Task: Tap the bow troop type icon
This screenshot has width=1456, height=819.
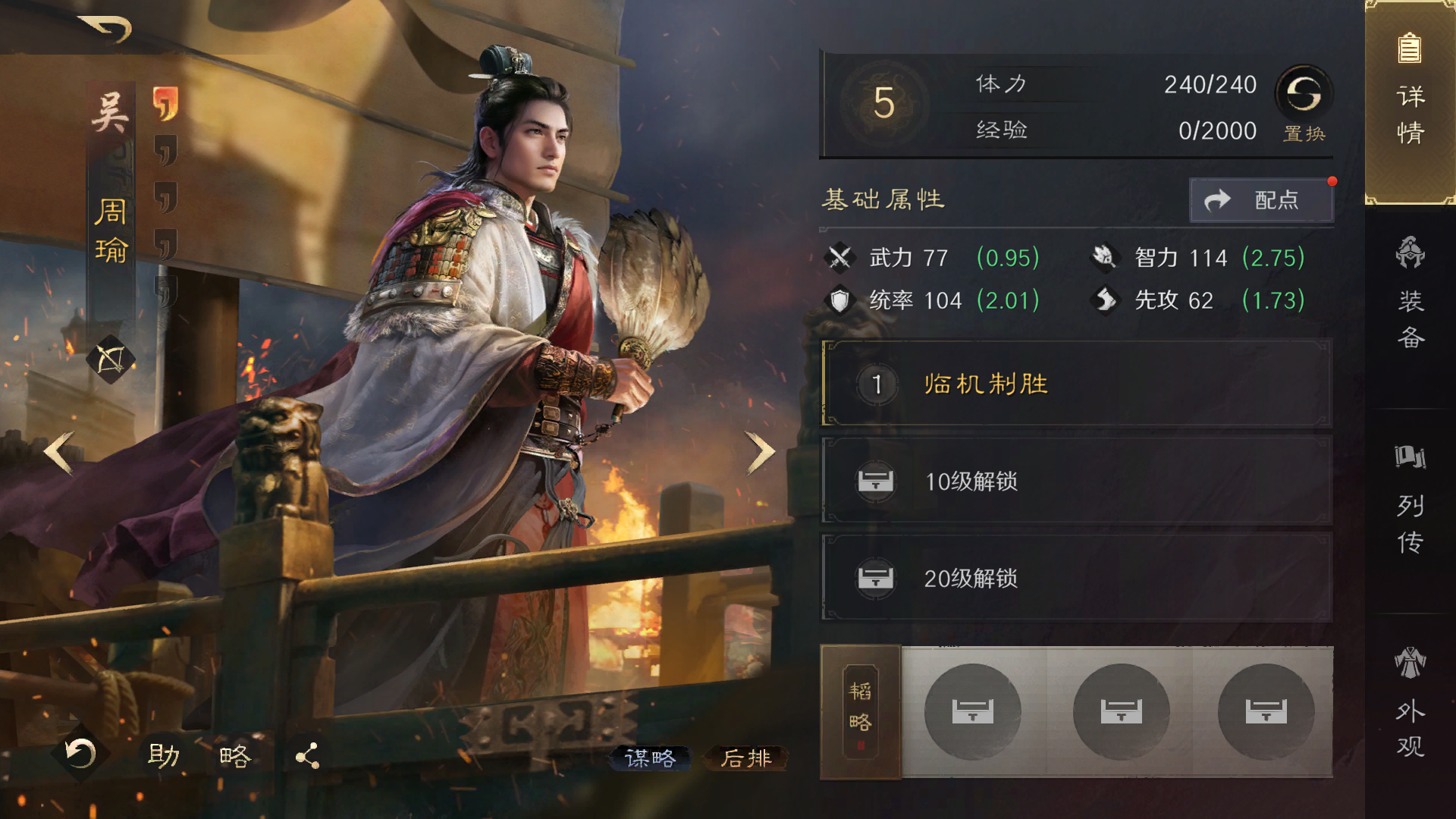Action: click(111, 359)
